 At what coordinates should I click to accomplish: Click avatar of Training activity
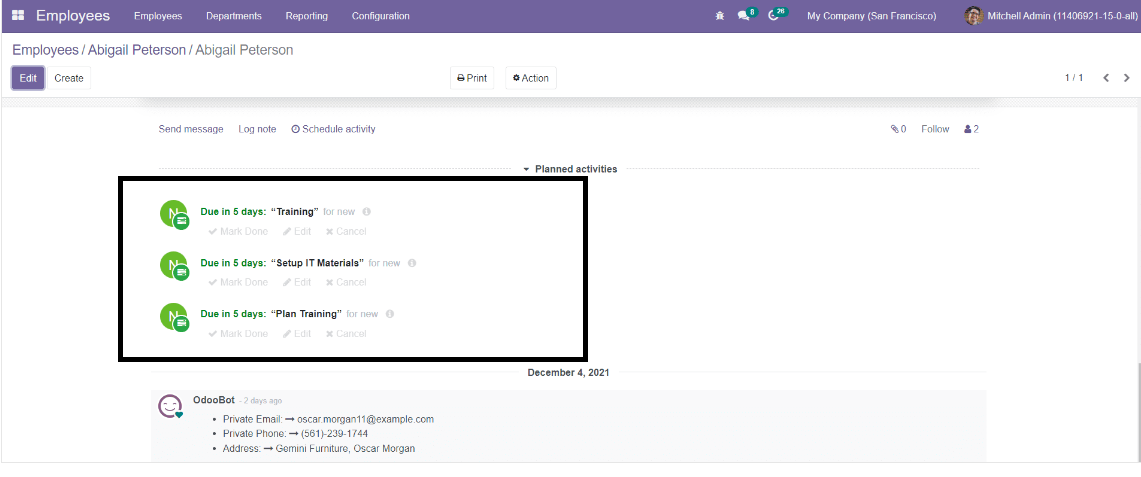174,214
